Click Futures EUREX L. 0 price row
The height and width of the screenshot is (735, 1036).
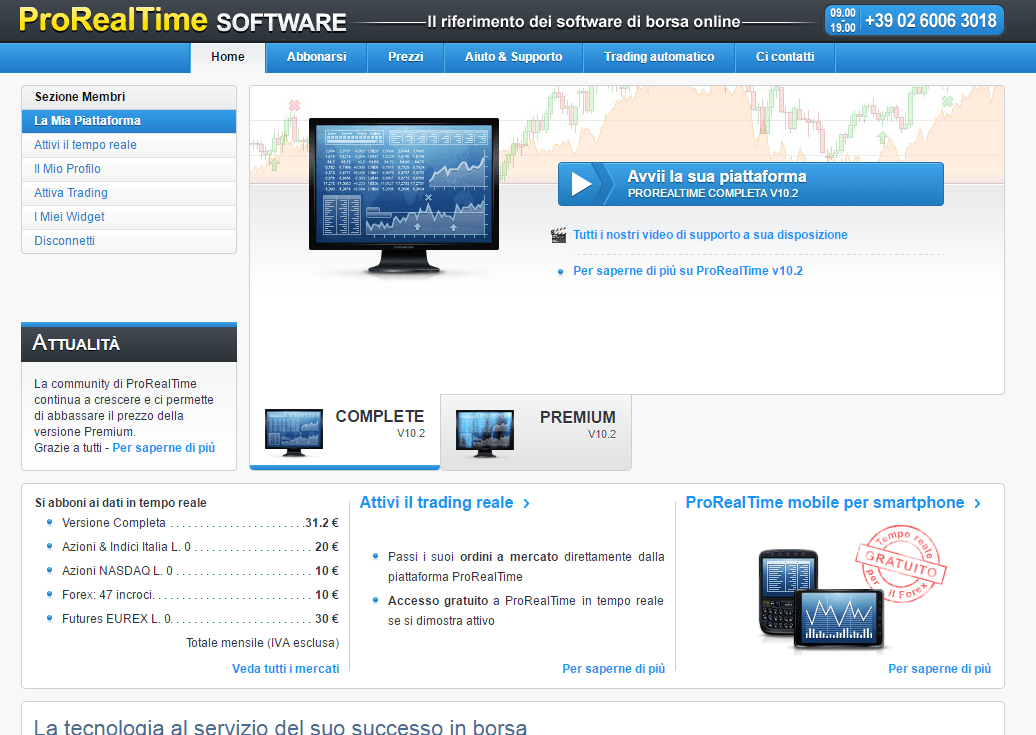coord(193,619)
